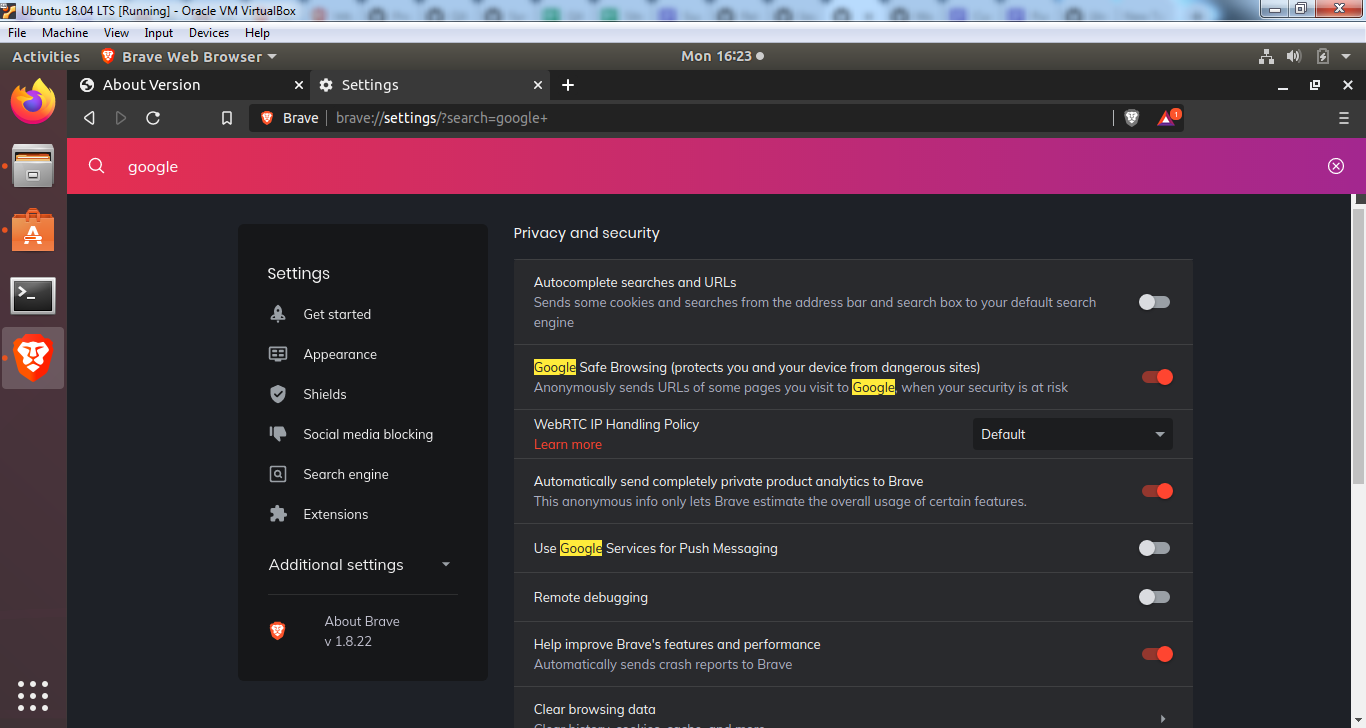
Task: Click the Social media blocking thumbs-down icon
Action: (278, 434)
